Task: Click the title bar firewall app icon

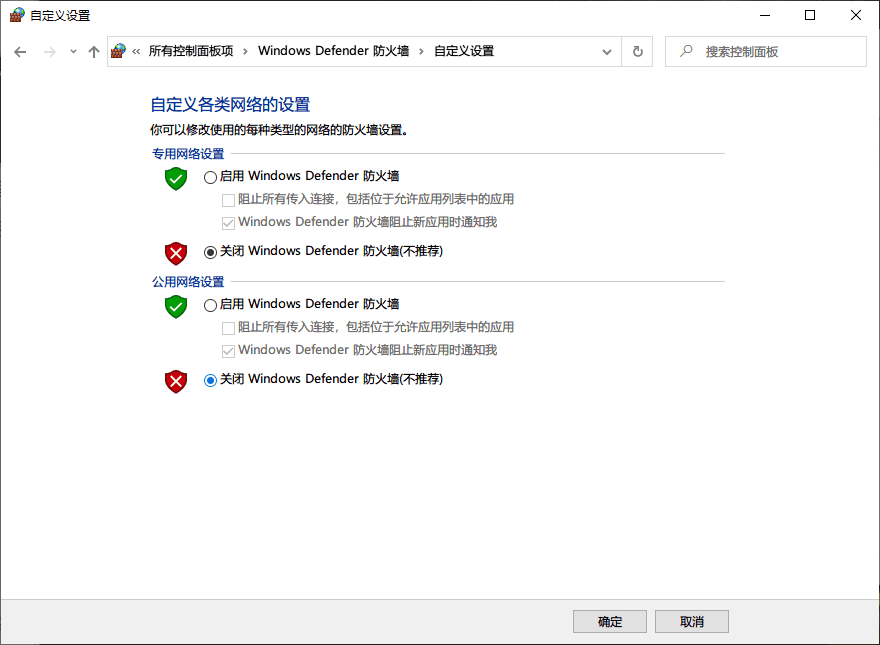Action: 17,15
